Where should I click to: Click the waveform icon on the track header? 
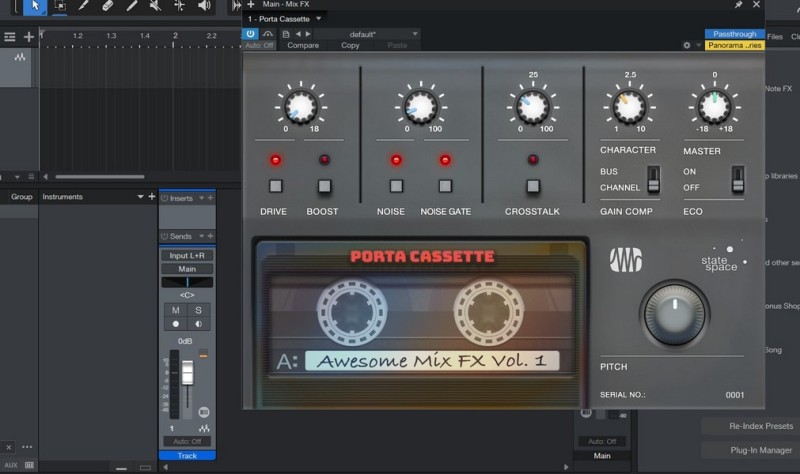(20, 57)
